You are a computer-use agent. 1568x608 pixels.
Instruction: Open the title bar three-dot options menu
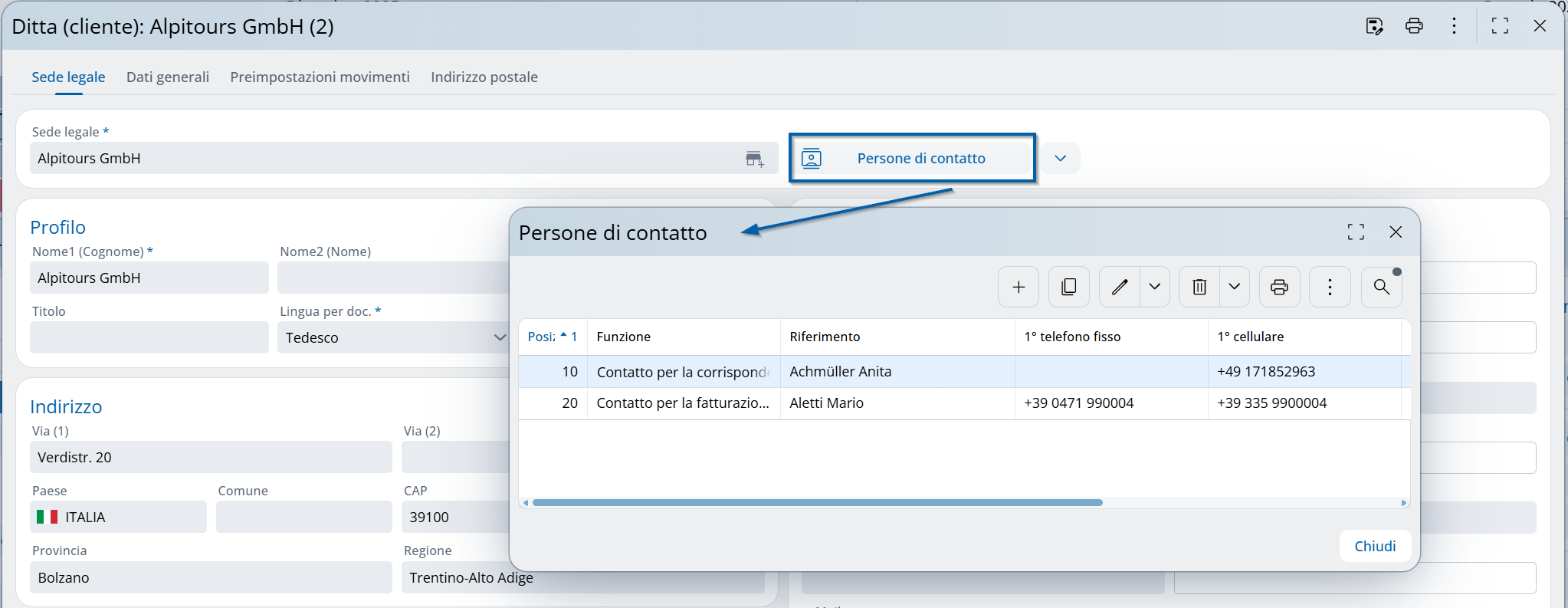coord(1454,26)
